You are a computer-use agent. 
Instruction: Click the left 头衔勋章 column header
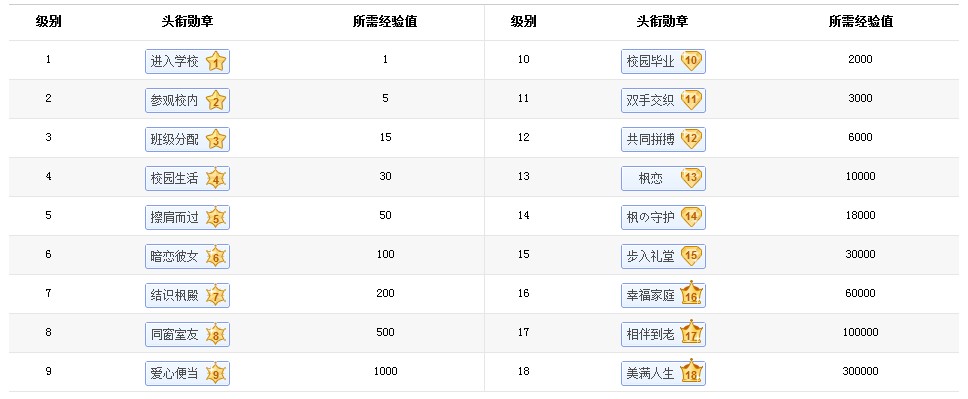[x=188, y=22]
